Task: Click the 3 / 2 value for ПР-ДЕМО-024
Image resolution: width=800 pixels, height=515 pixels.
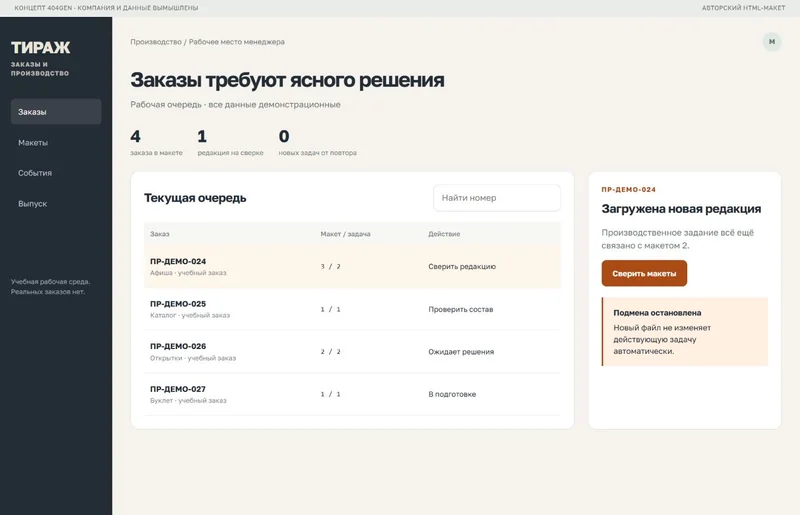Action: coord(331,266)
